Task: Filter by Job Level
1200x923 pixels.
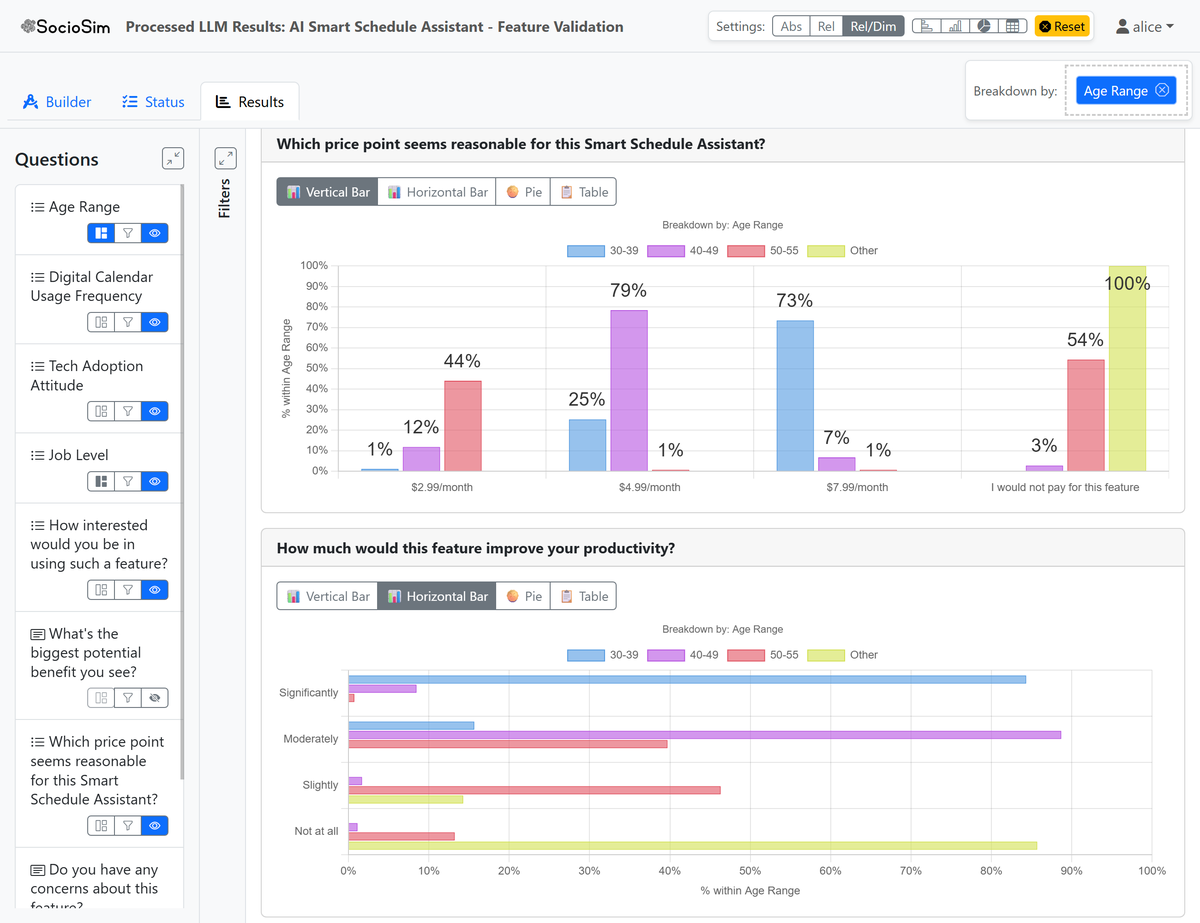Action: point(128,481)
